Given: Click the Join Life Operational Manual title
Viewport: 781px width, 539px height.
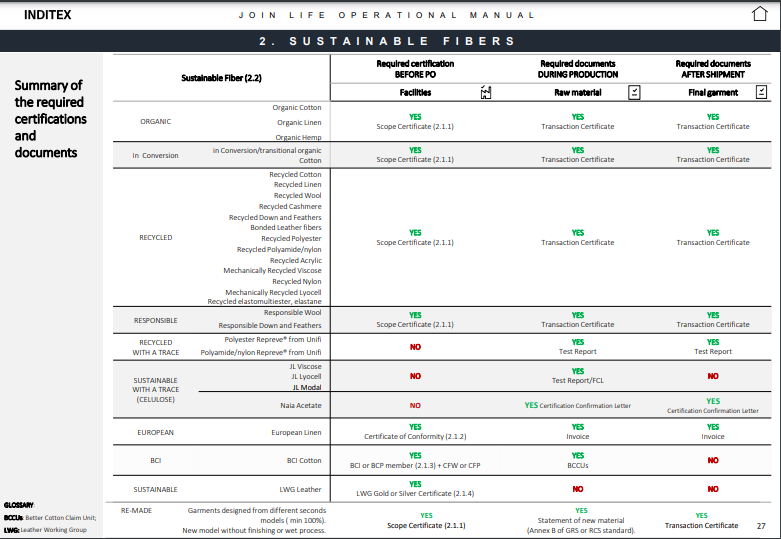Looking at the screenshot, I should coord(386,15).
